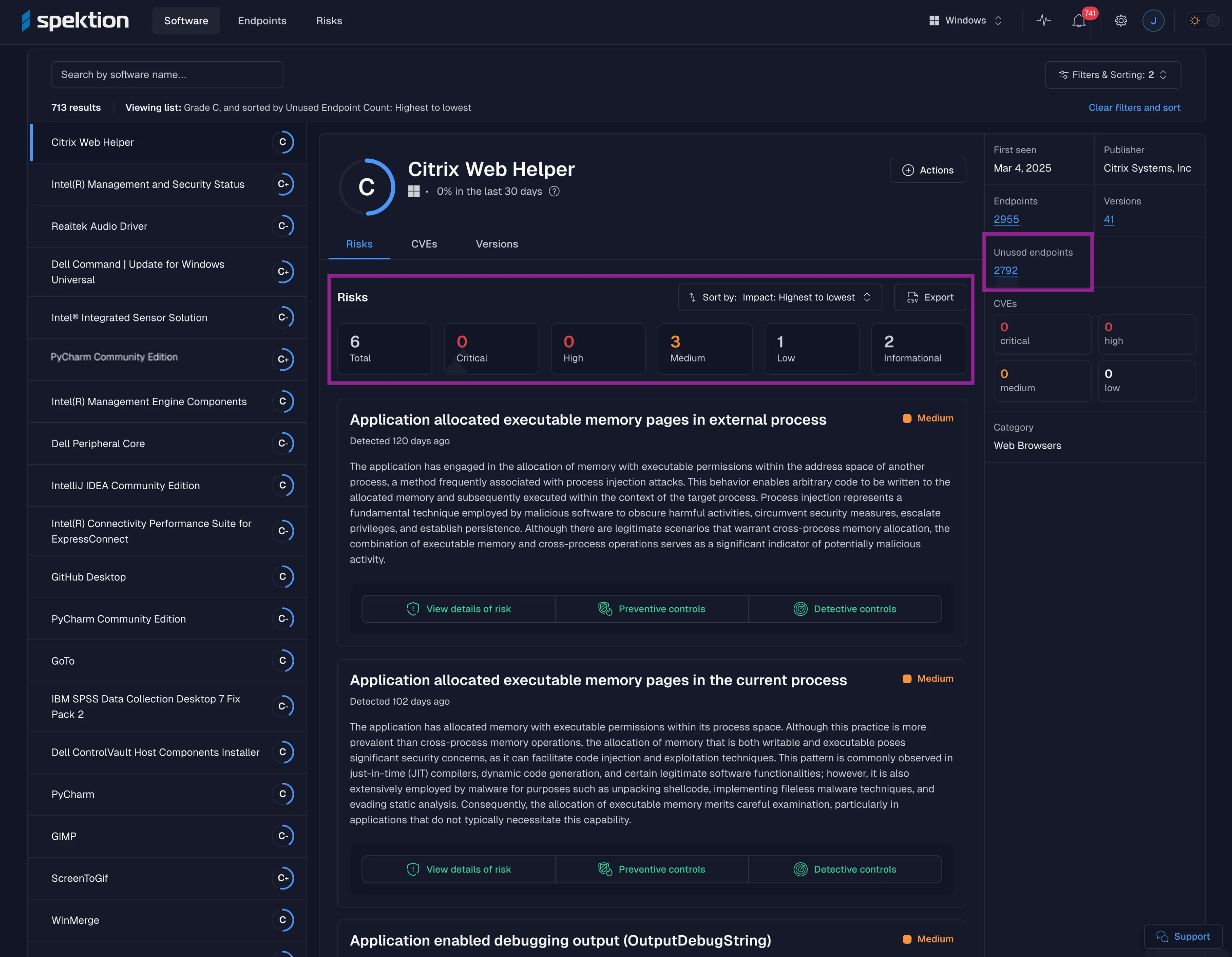
Task: Open the notifications bell
Action: pos(1079,20)
